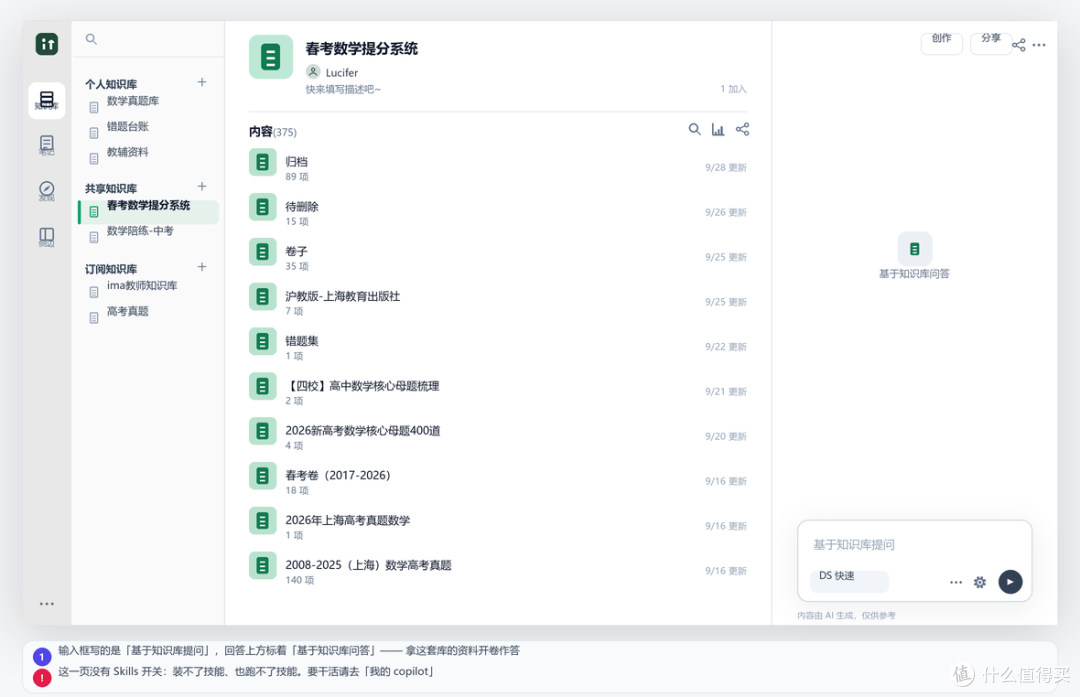Viewport: 1080px width, 697px height.
Task: Click the 卷子 folder icon
Action: (262, 251)
